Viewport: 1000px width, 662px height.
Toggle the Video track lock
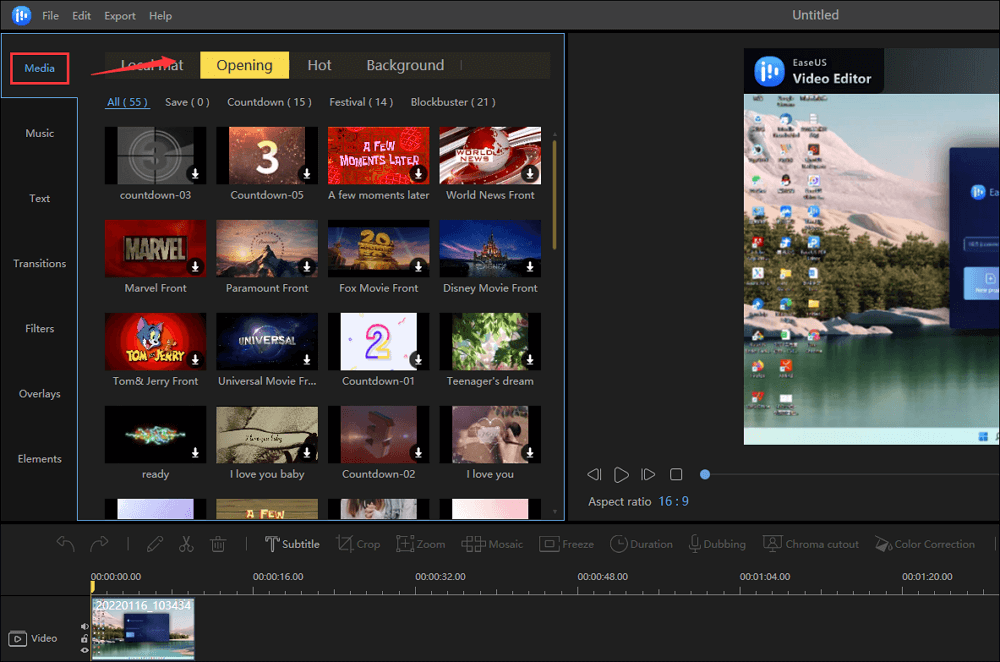click(84, 638)
